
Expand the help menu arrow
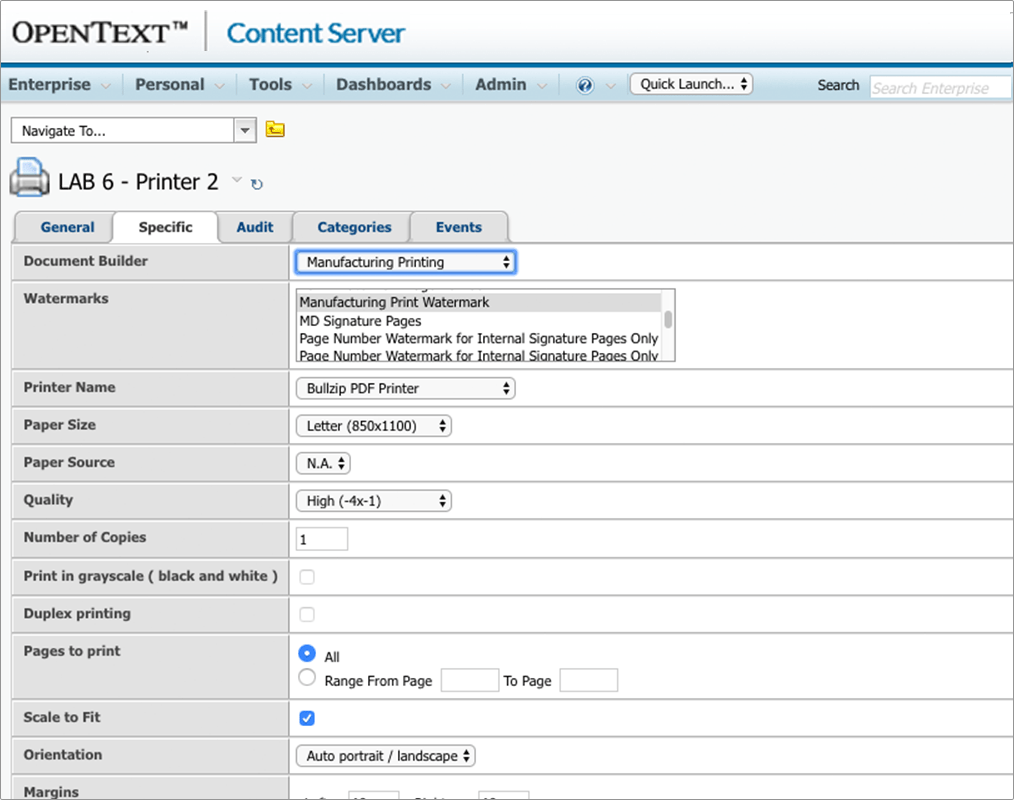coord(610,86)
